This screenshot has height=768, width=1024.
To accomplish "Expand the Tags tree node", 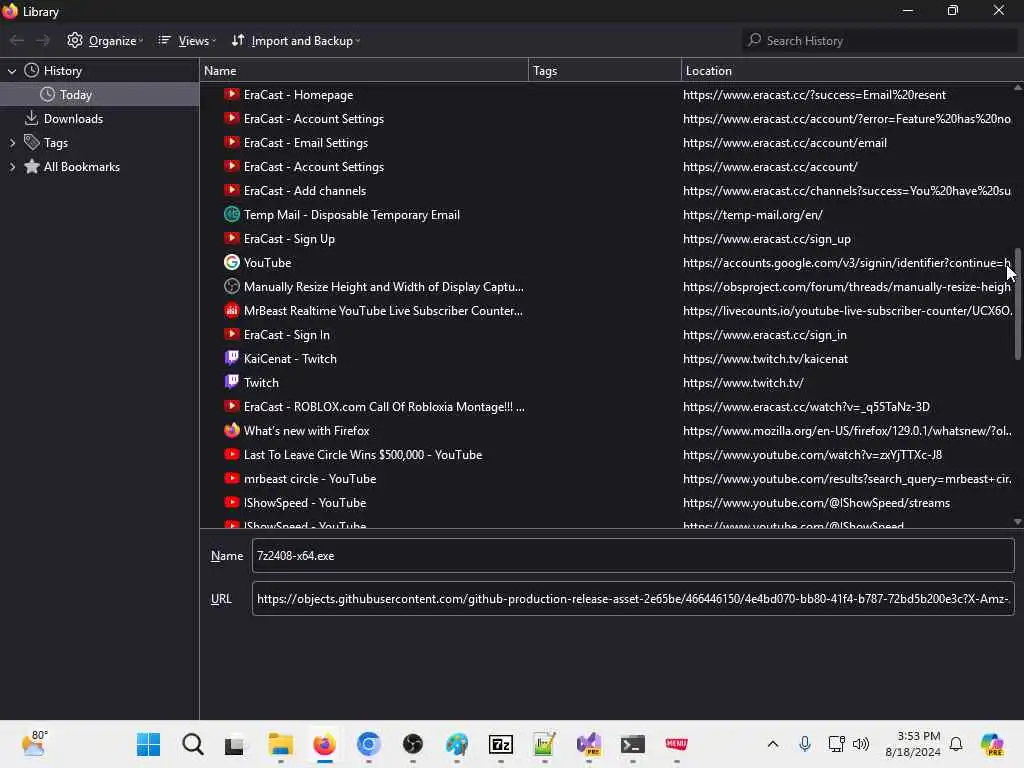I will pyautogui.click(x=12, y=142).
